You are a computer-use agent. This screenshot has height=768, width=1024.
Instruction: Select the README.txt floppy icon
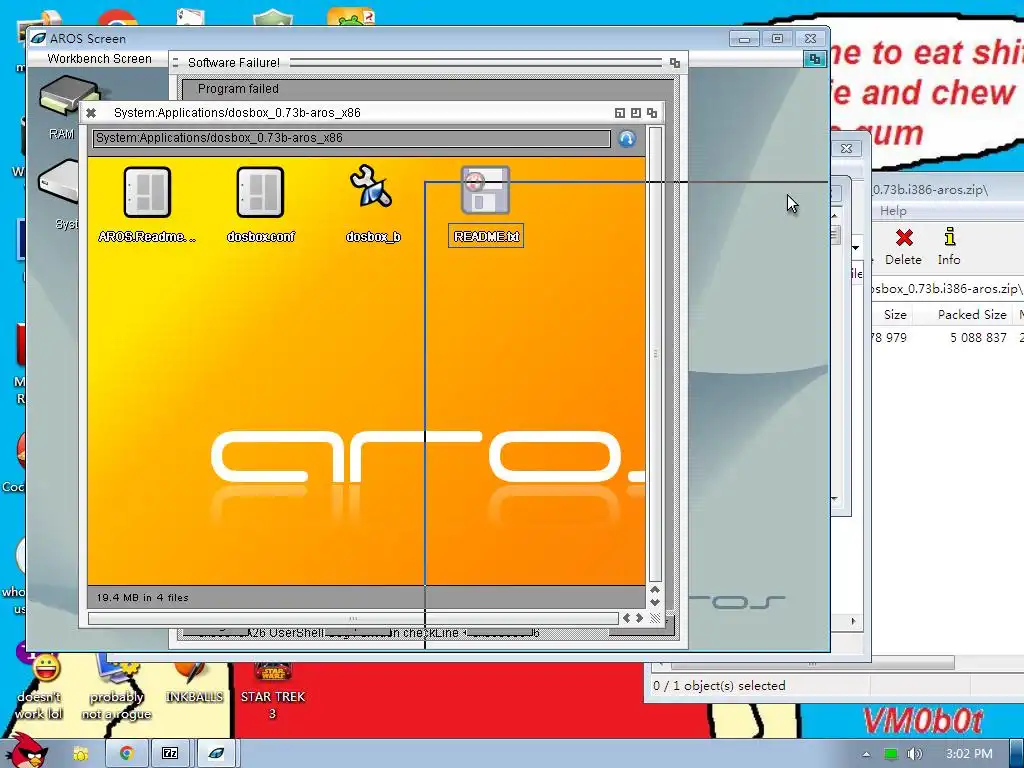click(x=485, y=191)
